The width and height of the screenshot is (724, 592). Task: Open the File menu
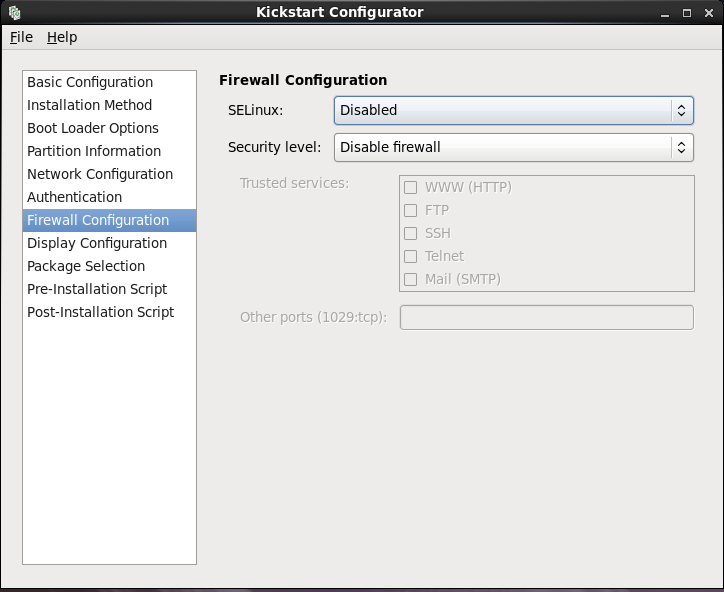coord(21,37)
